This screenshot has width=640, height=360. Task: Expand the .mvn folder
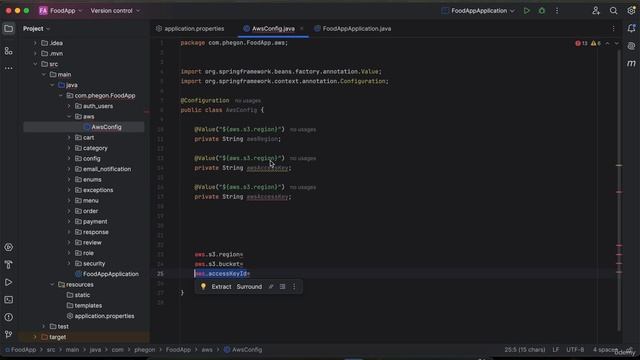point(35,53)
